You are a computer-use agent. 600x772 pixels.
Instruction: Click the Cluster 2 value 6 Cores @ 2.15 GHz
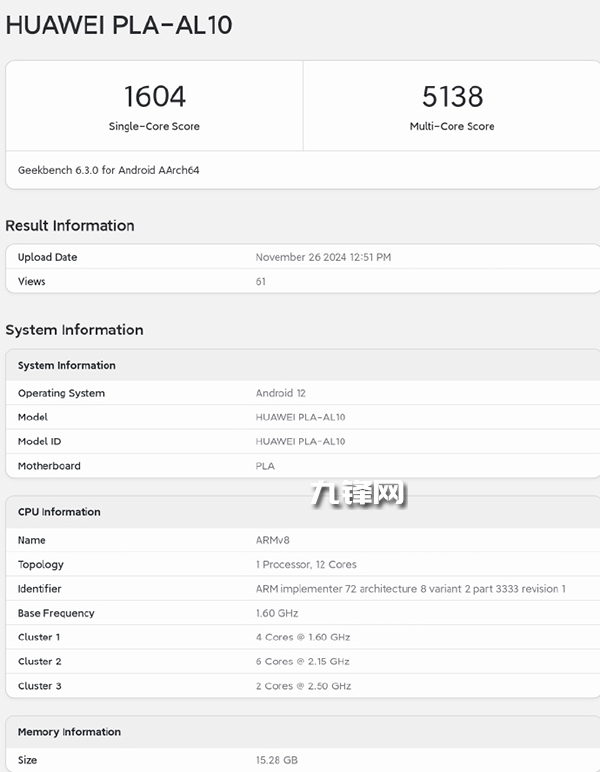303,661
